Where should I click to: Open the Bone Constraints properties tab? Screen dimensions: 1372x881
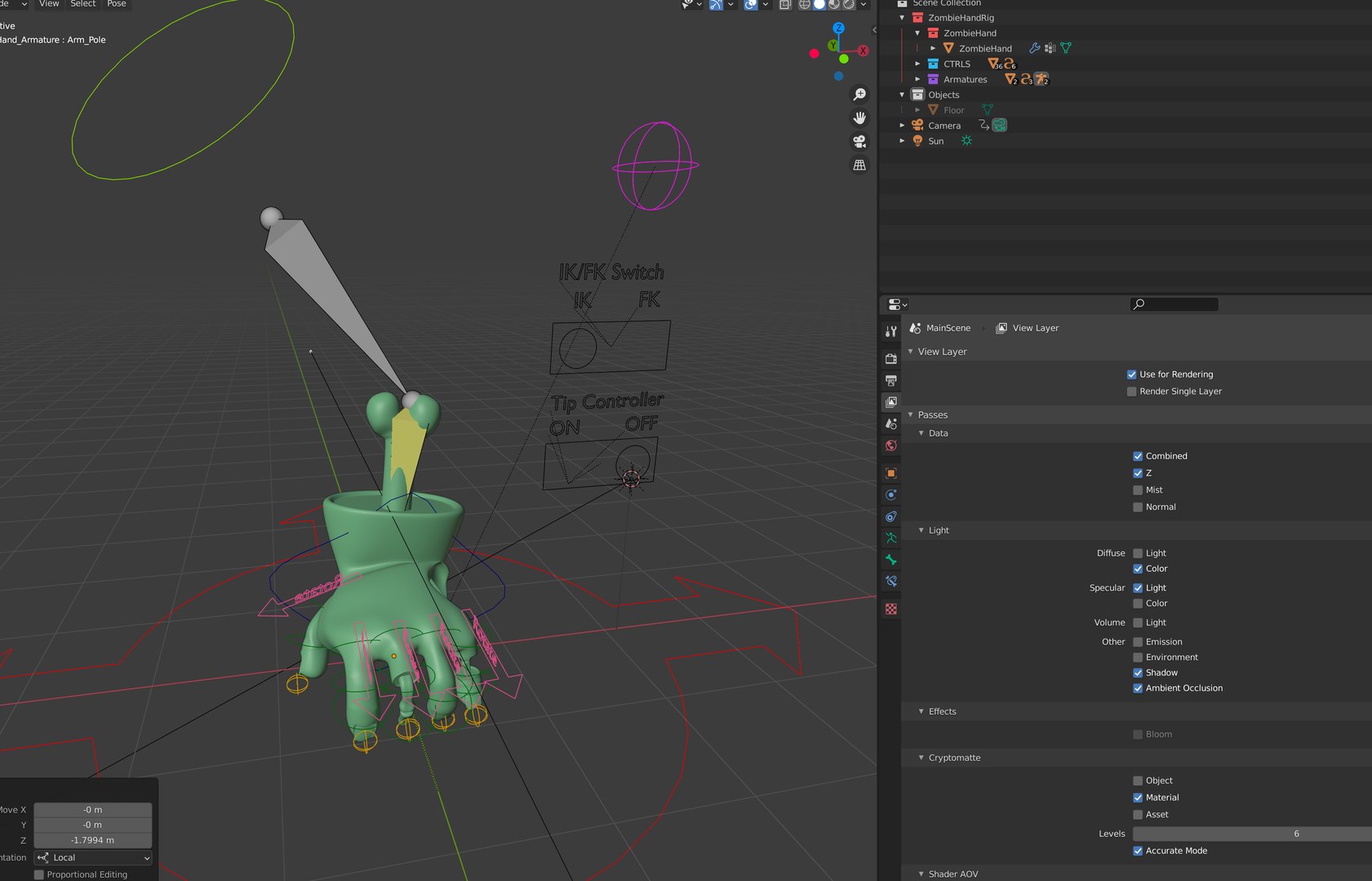890,582
